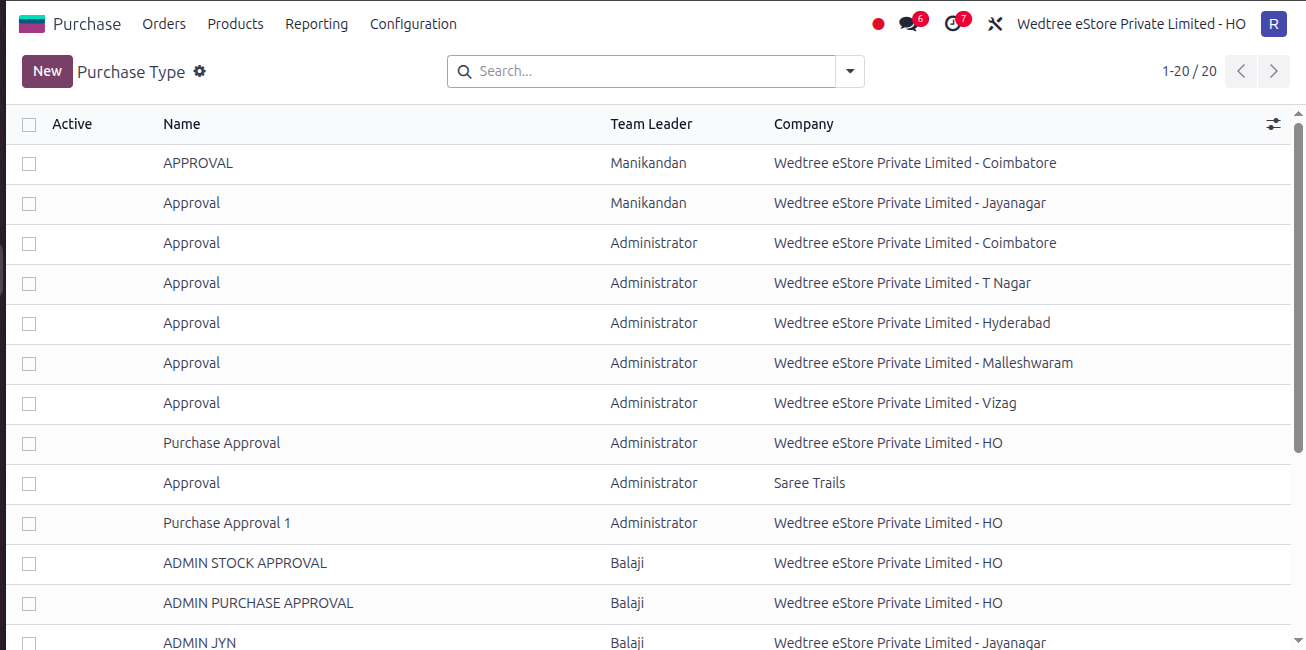Create a New purchase type
Image resolution: width=1306 pixels, height=650 pixels.
click(x=47, y=71)
